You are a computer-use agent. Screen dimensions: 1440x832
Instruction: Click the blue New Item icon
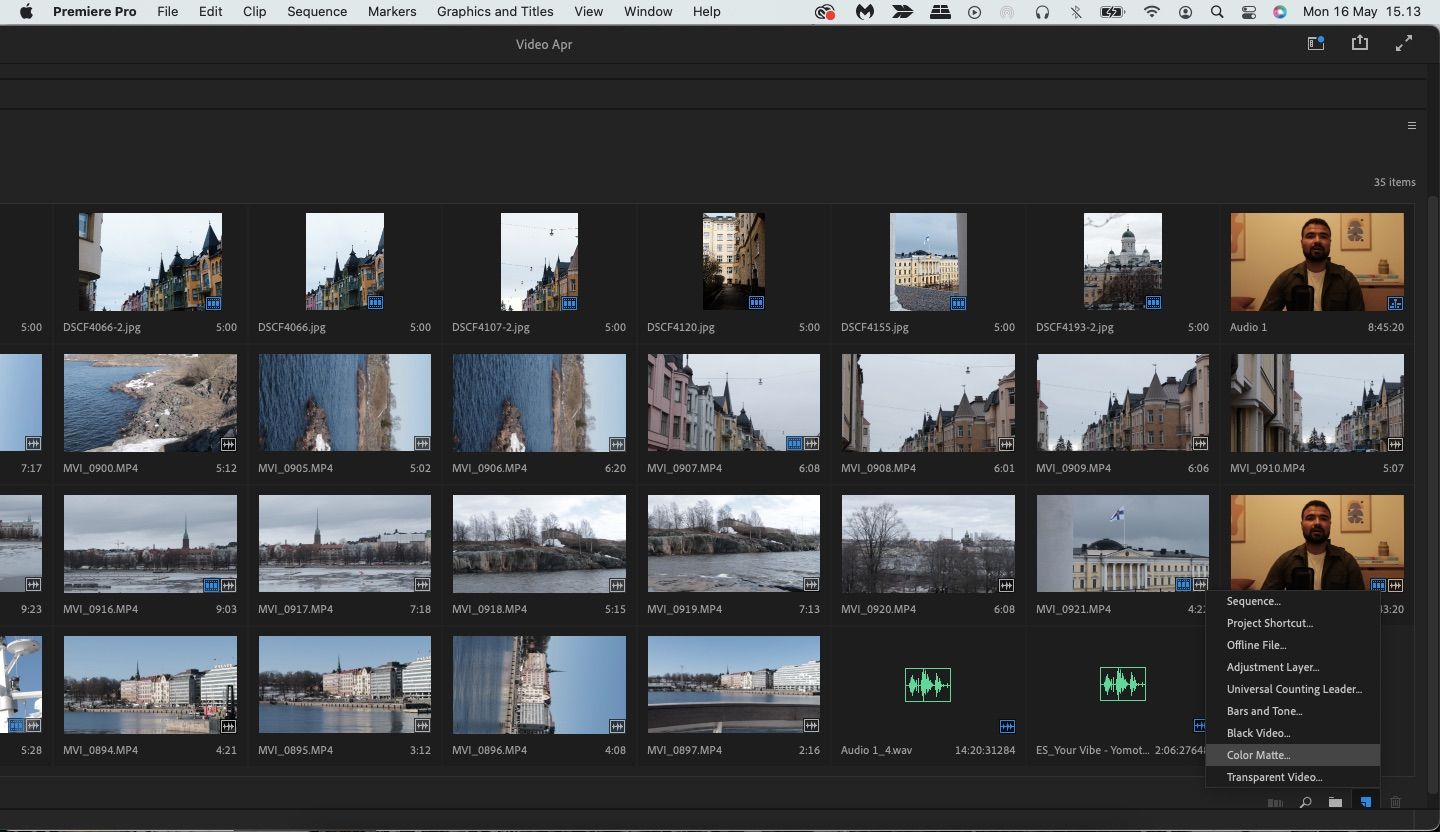(x=1366, y=802)
